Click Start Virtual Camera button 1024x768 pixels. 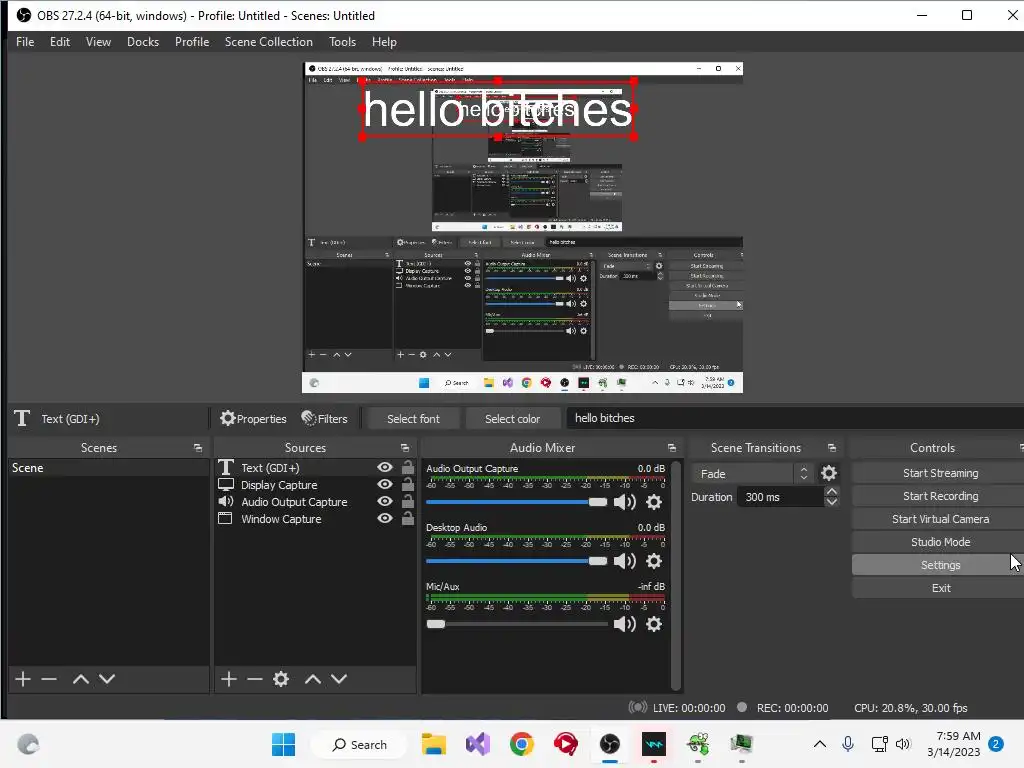coord(940,519)
